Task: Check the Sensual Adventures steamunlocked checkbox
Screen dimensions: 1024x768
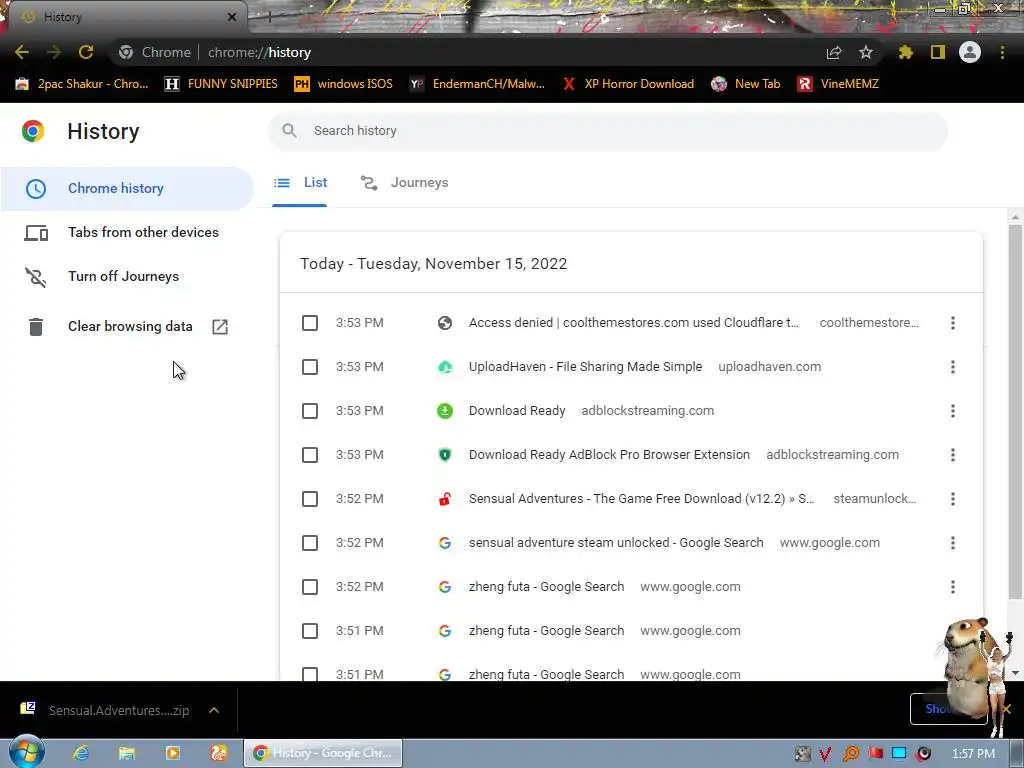Action: coord(310,499)
